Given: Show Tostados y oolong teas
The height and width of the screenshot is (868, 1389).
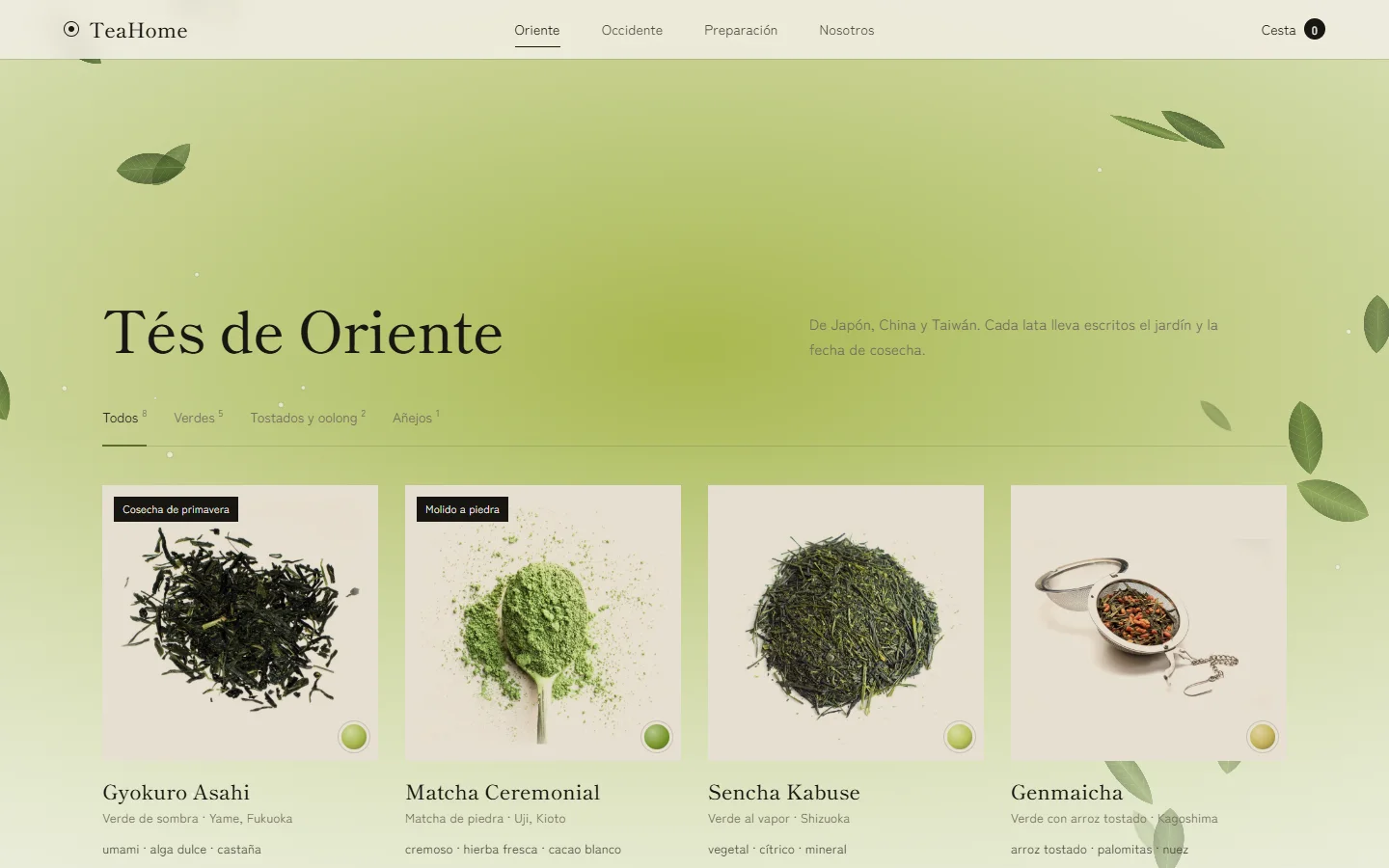Looking at the screenshot, I should 308,418.
